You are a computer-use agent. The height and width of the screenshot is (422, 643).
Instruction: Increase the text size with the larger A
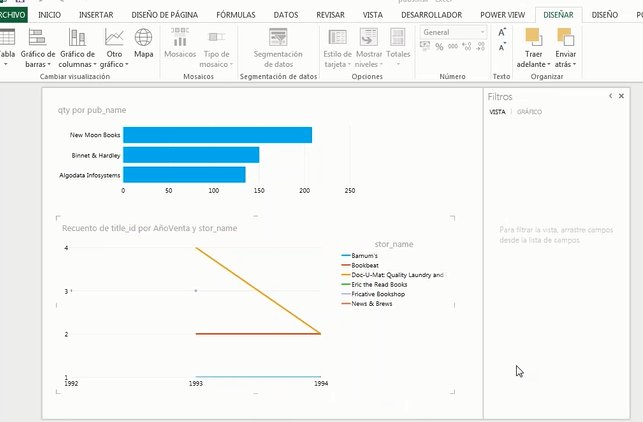pyautogui.click(x=502, y=32)
